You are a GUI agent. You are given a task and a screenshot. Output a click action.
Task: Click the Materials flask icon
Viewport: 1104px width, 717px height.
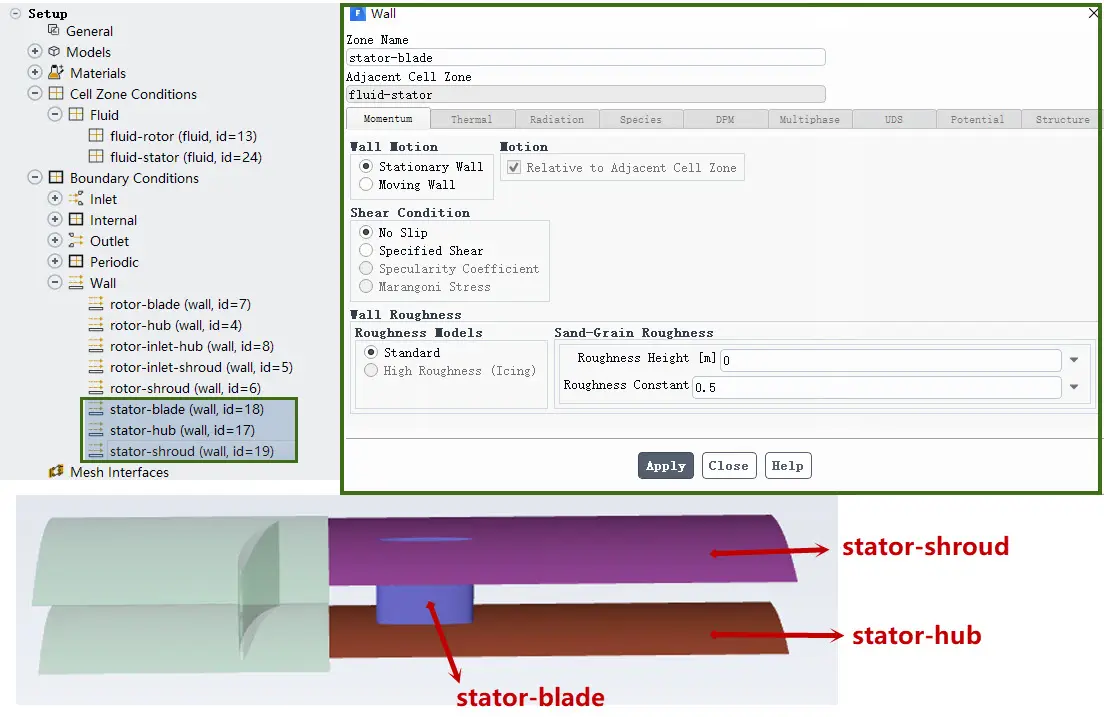click(56, 73)
